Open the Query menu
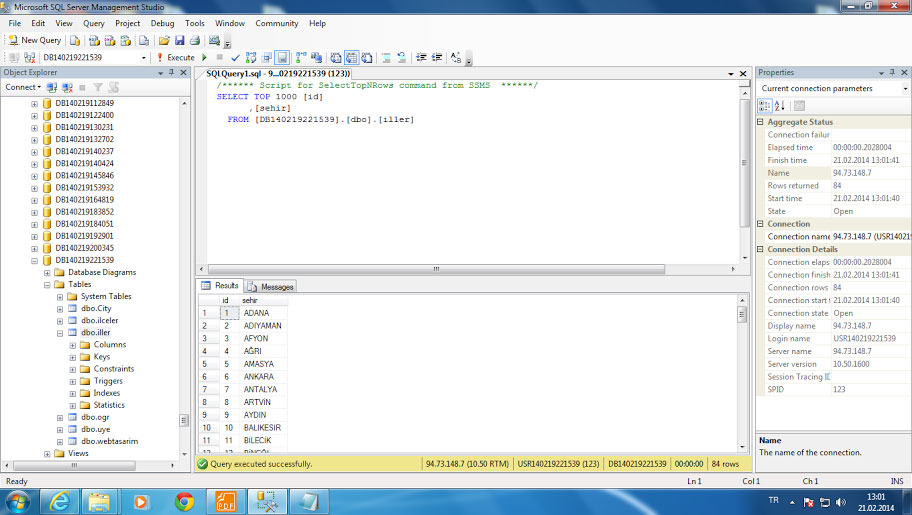The image size is (912, 515). pyautogui.click(x=94, y=23)
